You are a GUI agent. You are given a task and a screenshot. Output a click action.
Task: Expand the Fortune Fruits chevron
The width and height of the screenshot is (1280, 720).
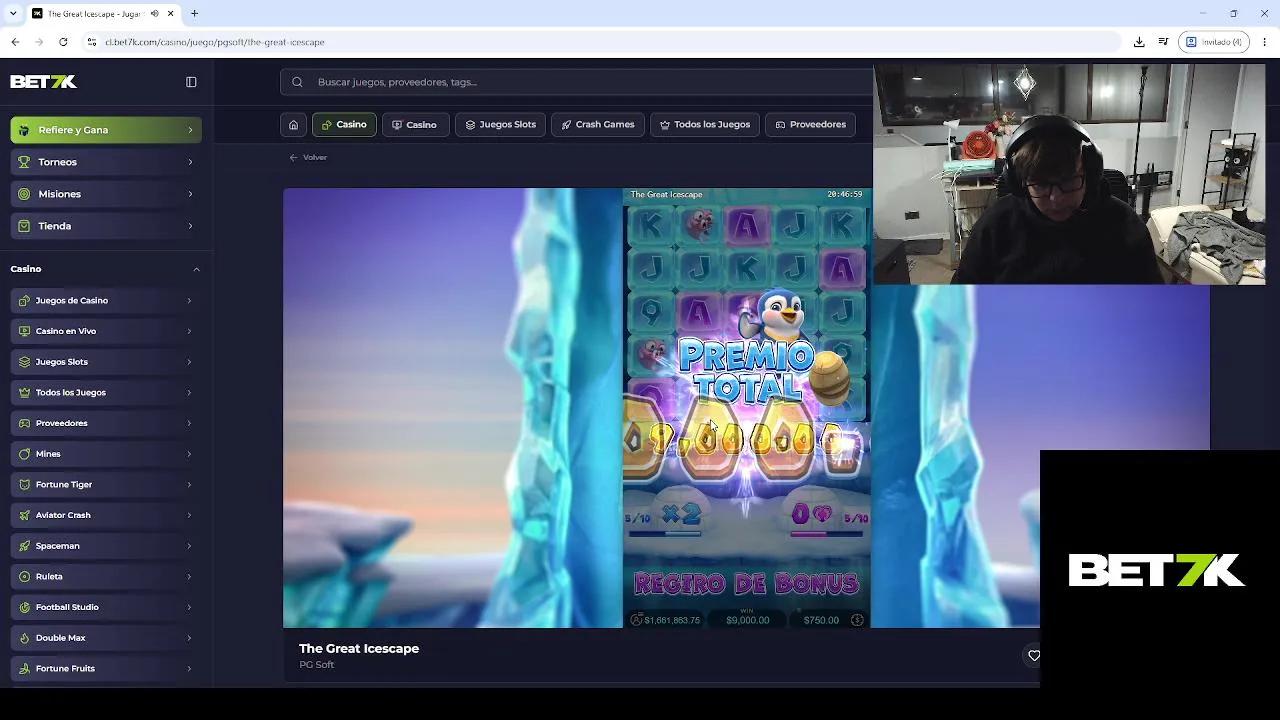189,668
